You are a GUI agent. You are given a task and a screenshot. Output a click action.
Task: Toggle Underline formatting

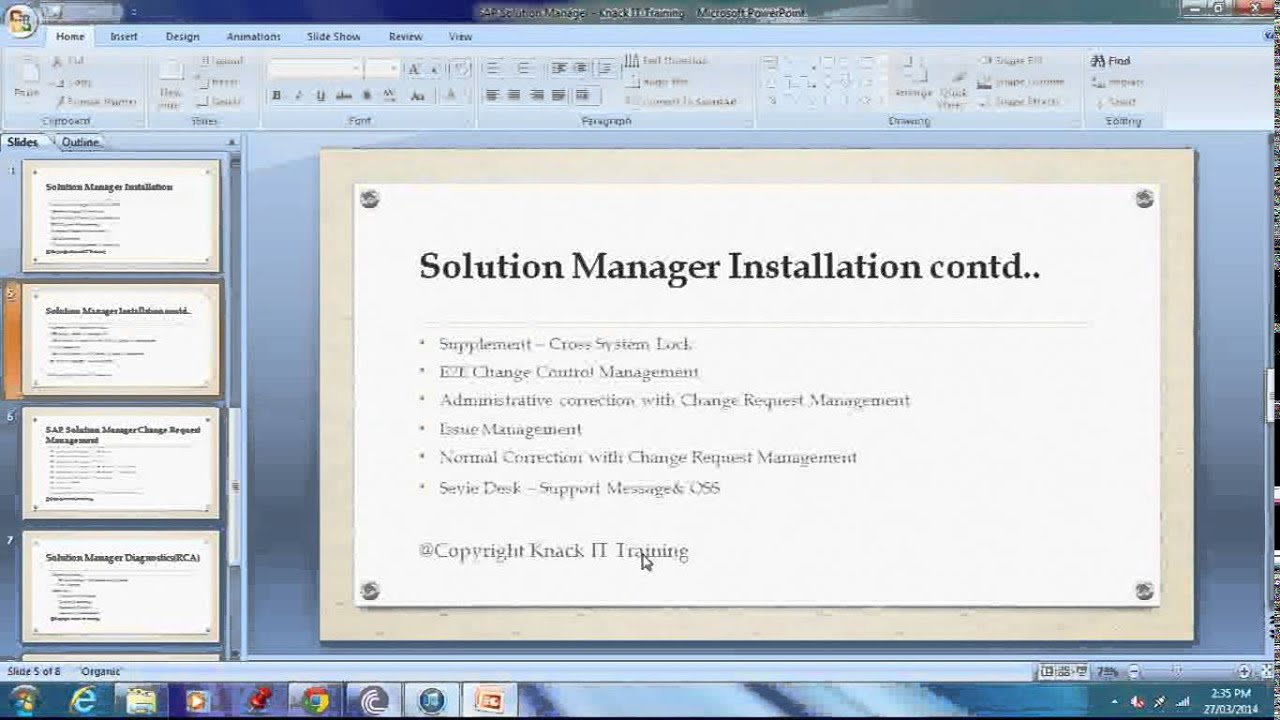pyautogui.click(x=320, y=96)
